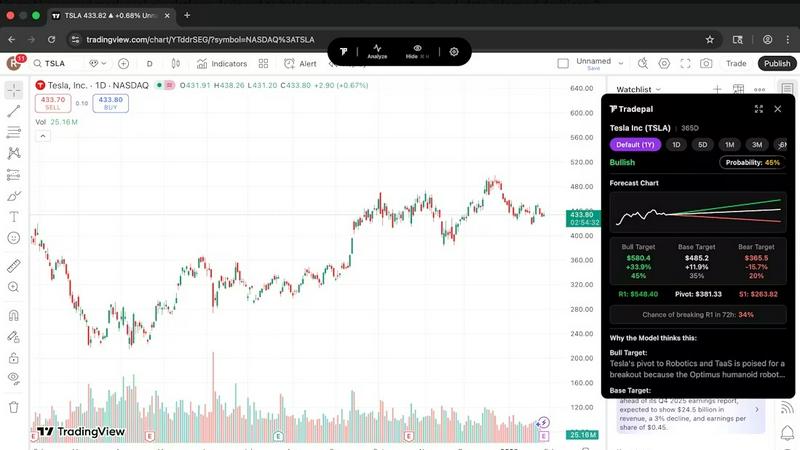Switch to the 1D forecast tab
This screenshot has width=800, height=450.
[x=676, y=145]
